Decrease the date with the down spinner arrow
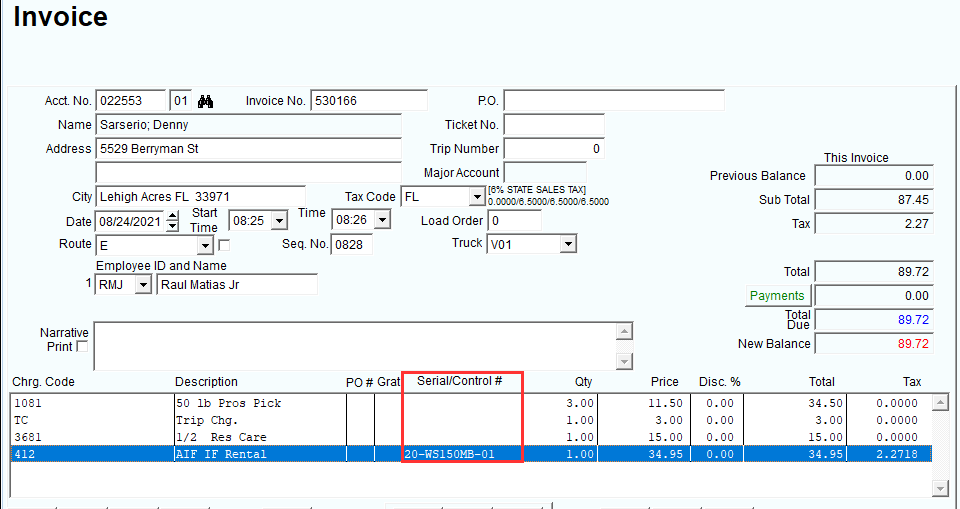Viewport: 960px width, 509px height. [173, 227]
